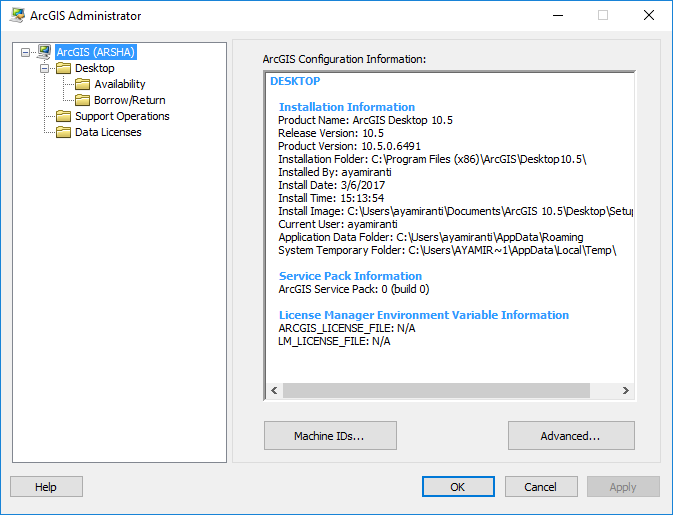Click License Manager Environment Variable Information heading

(x=424, y=315)
